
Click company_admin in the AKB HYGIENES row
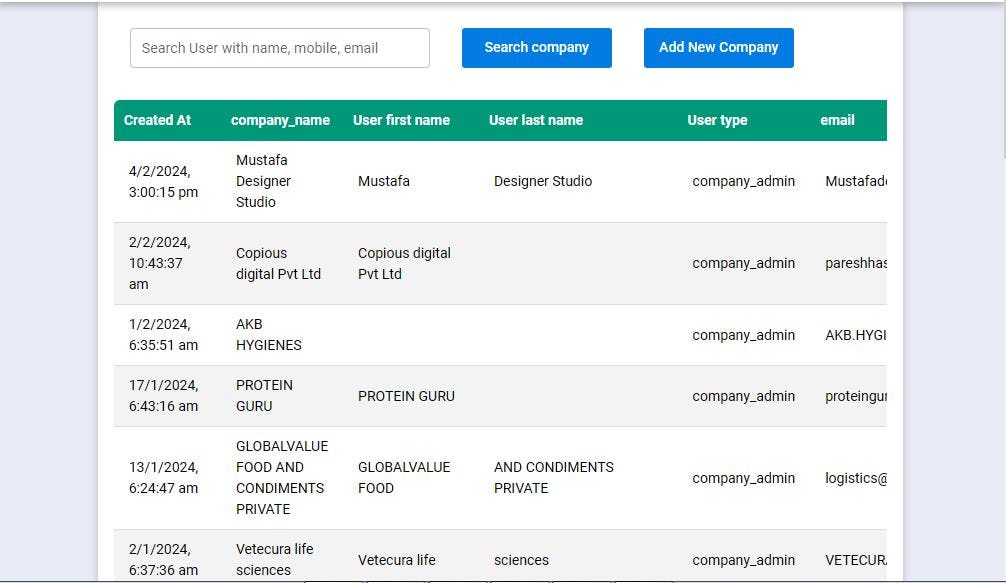point(743,335)
